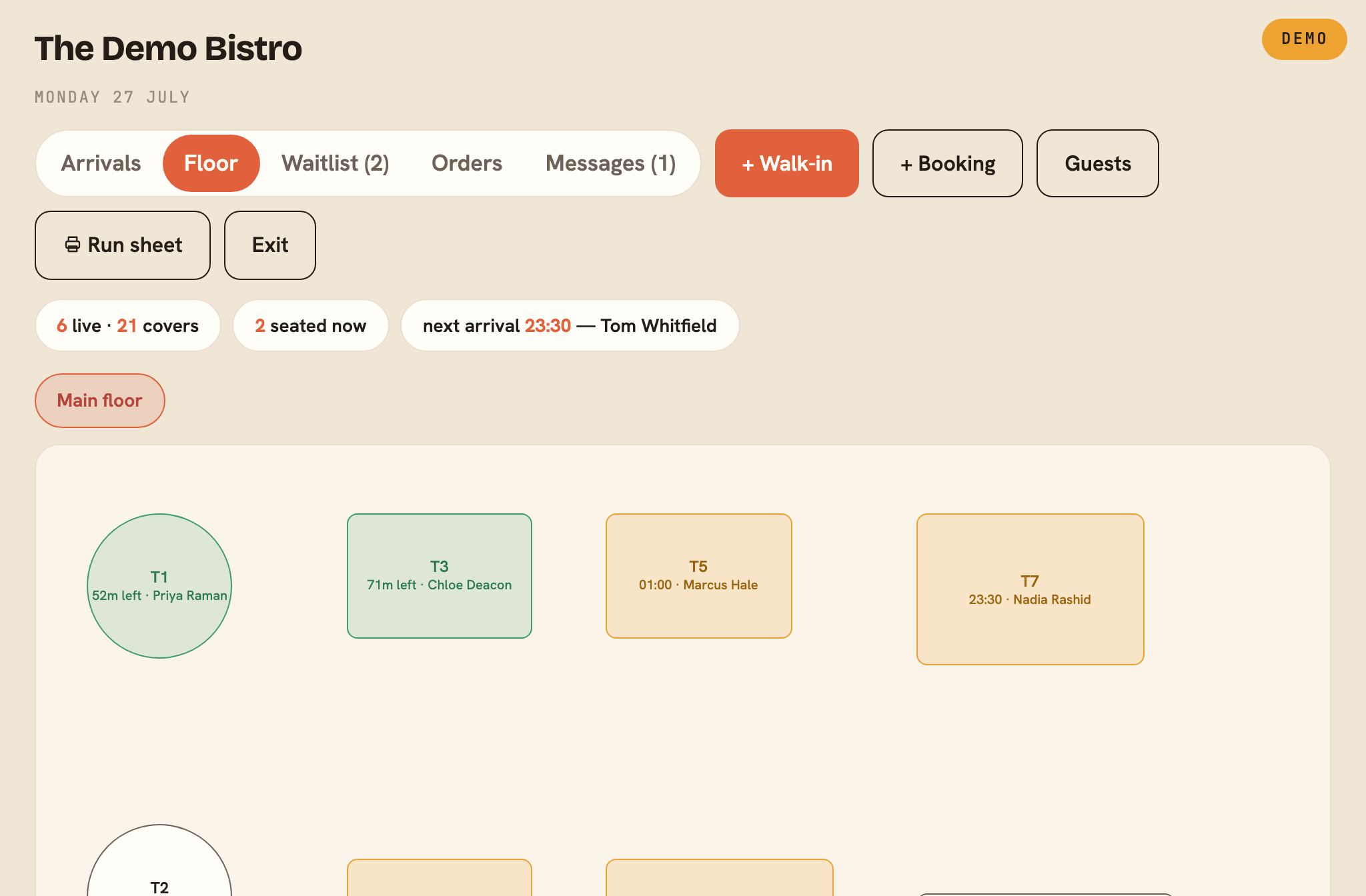Click the Exit button
The width and height of the screenshot is (1366, 896).
(x=270, y=245)
